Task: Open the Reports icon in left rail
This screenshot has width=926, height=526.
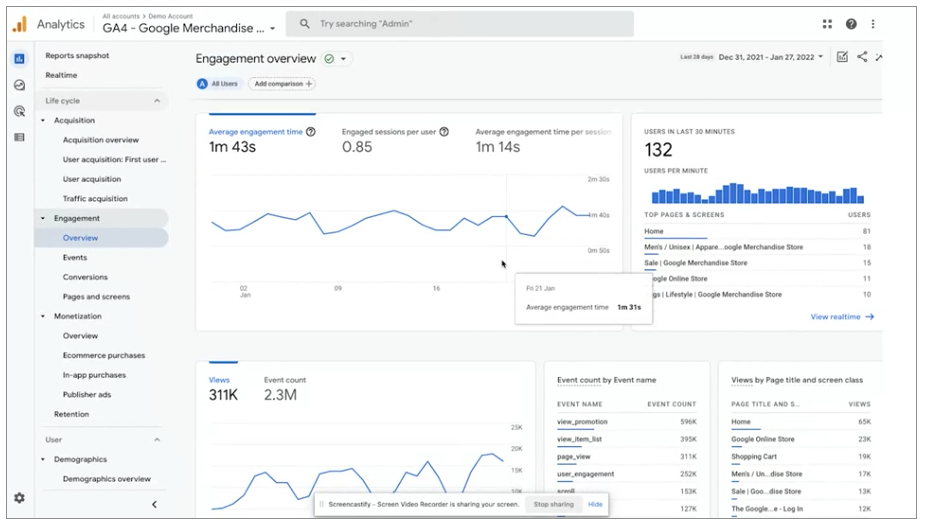Action: [19, 58]
